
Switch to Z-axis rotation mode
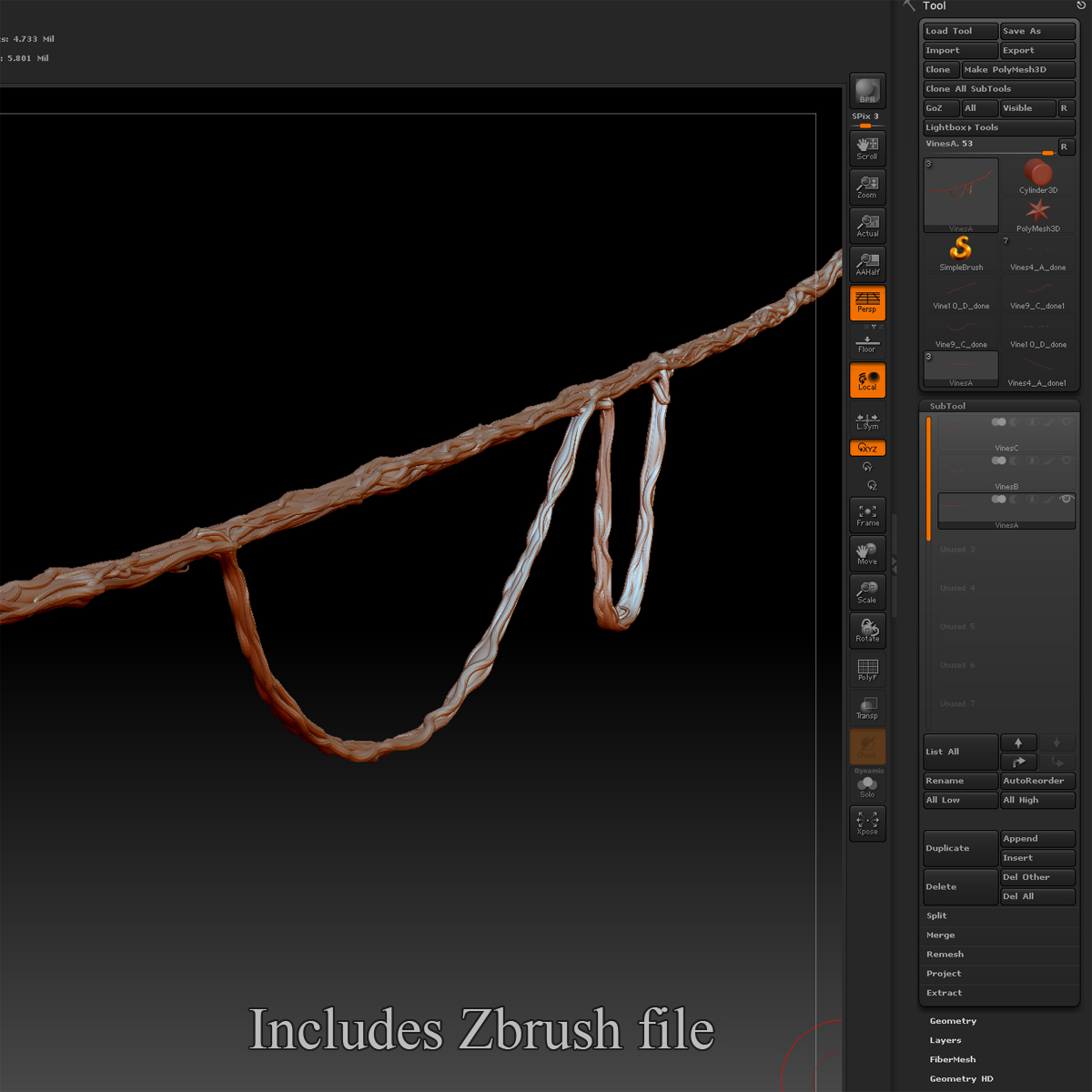pos(872,485)
